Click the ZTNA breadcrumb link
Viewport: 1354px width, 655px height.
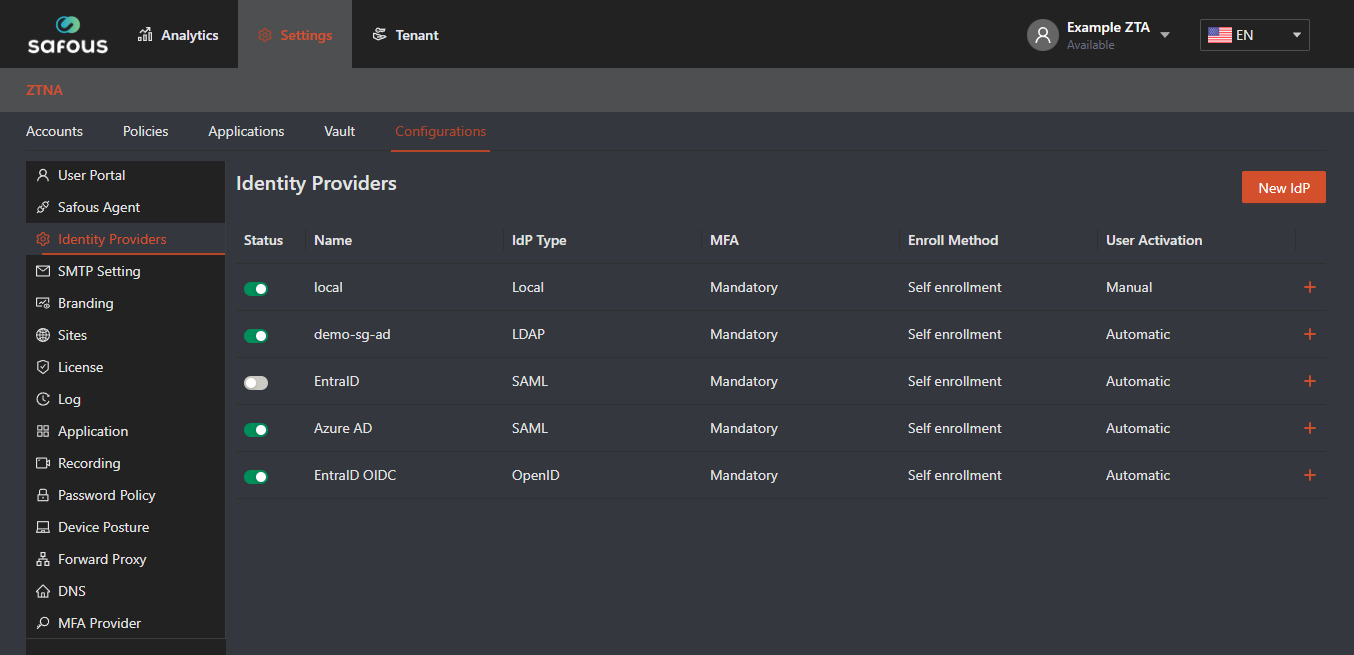44,90
